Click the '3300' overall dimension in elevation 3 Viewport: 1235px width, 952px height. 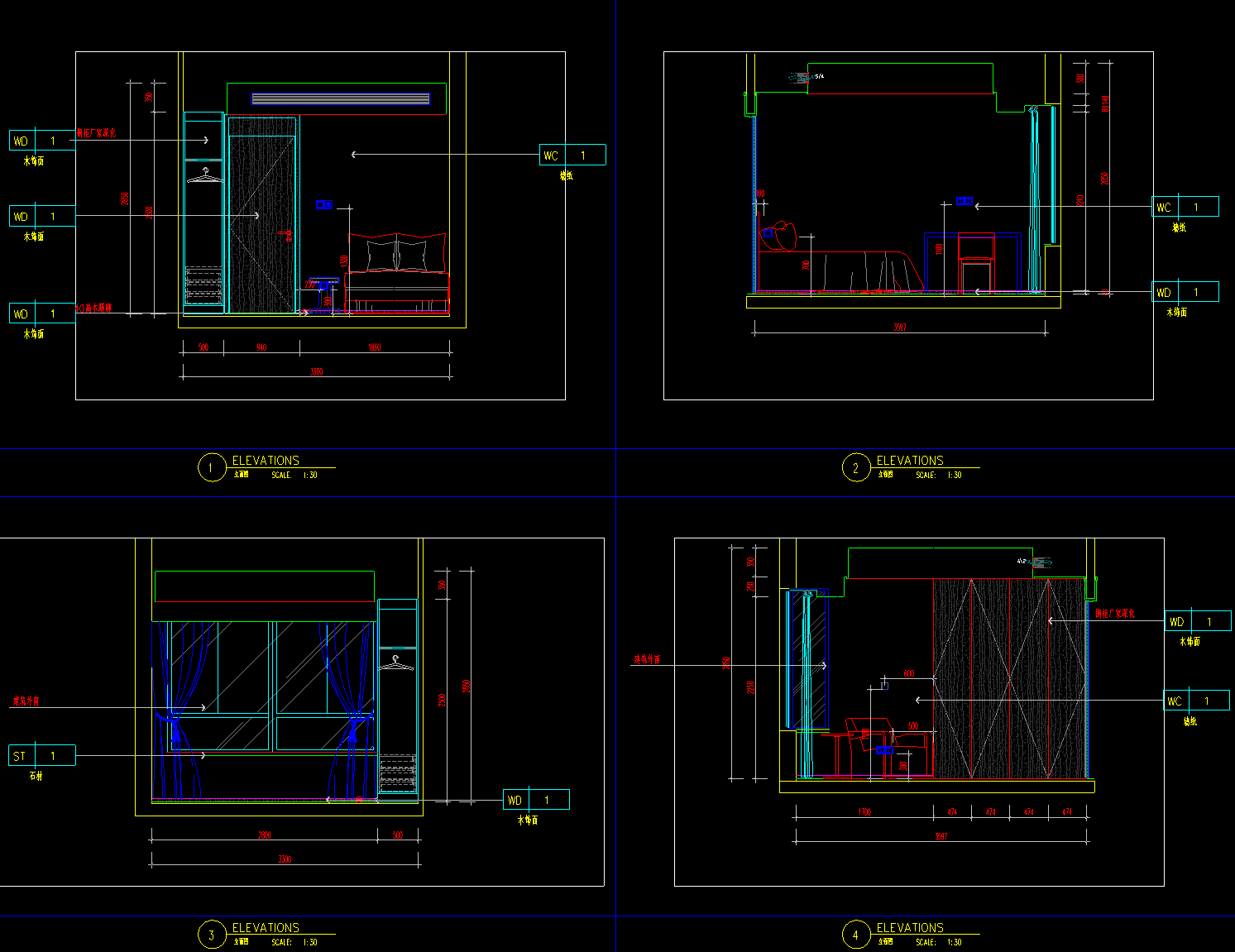point(285,859)
